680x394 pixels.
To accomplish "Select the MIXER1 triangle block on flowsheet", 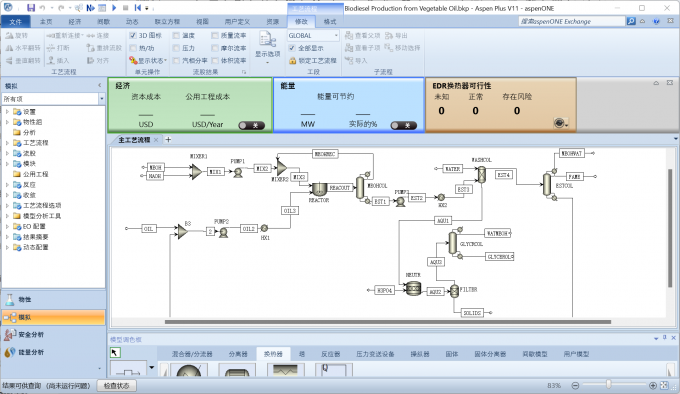I will click(x=196, y=172).
